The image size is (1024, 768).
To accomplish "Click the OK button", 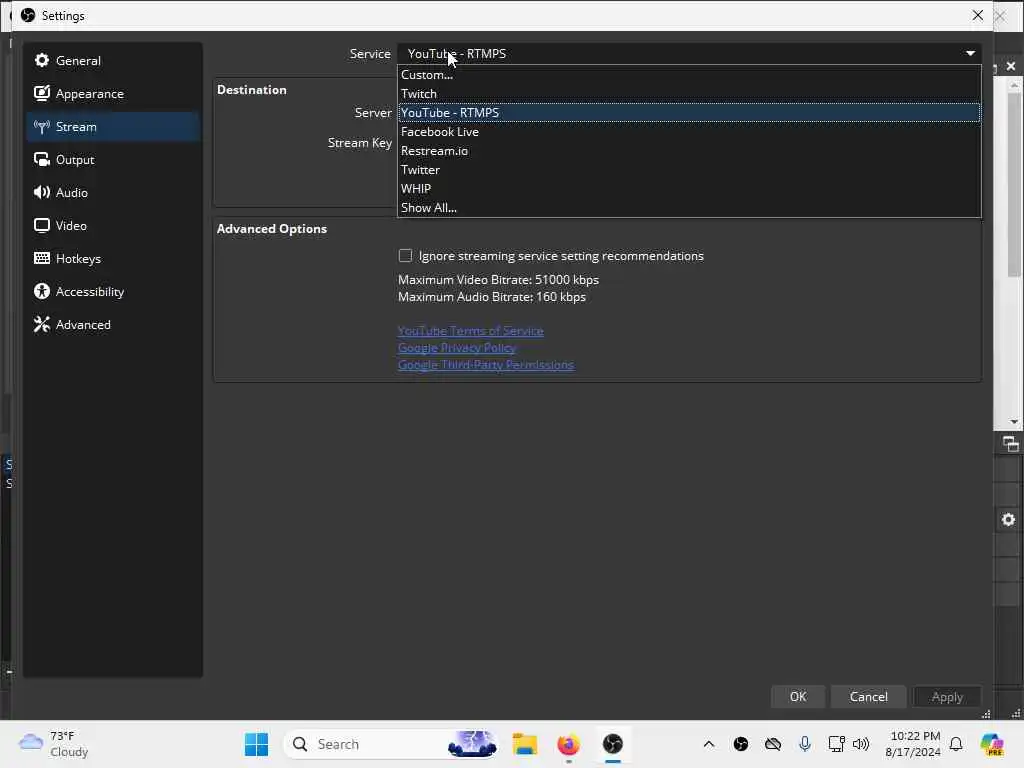I will (x=798, y=697).
